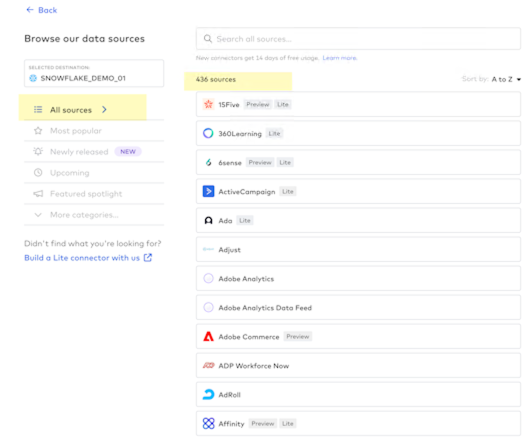Click the Featured spotlight megaphone icon
Screen dimensions: 528x440
click(38, 194)
